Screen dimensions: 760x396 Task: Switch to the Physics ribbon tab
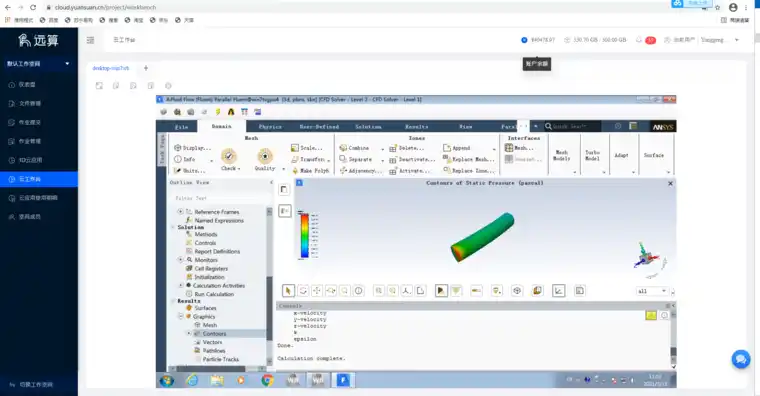coord(270,127)
